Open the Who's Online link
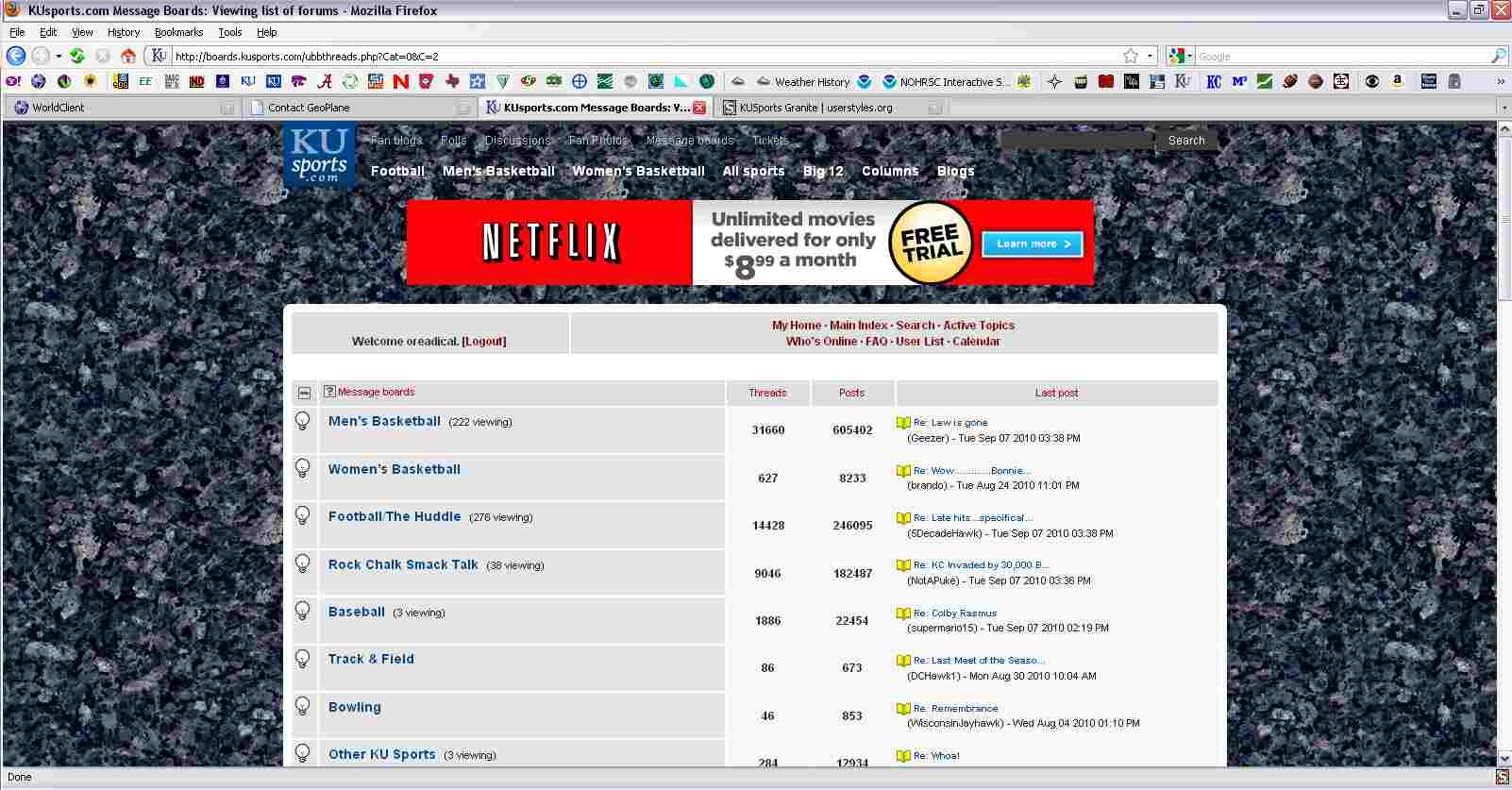The height and width of the screenshot is (790, 1512). 821,342
